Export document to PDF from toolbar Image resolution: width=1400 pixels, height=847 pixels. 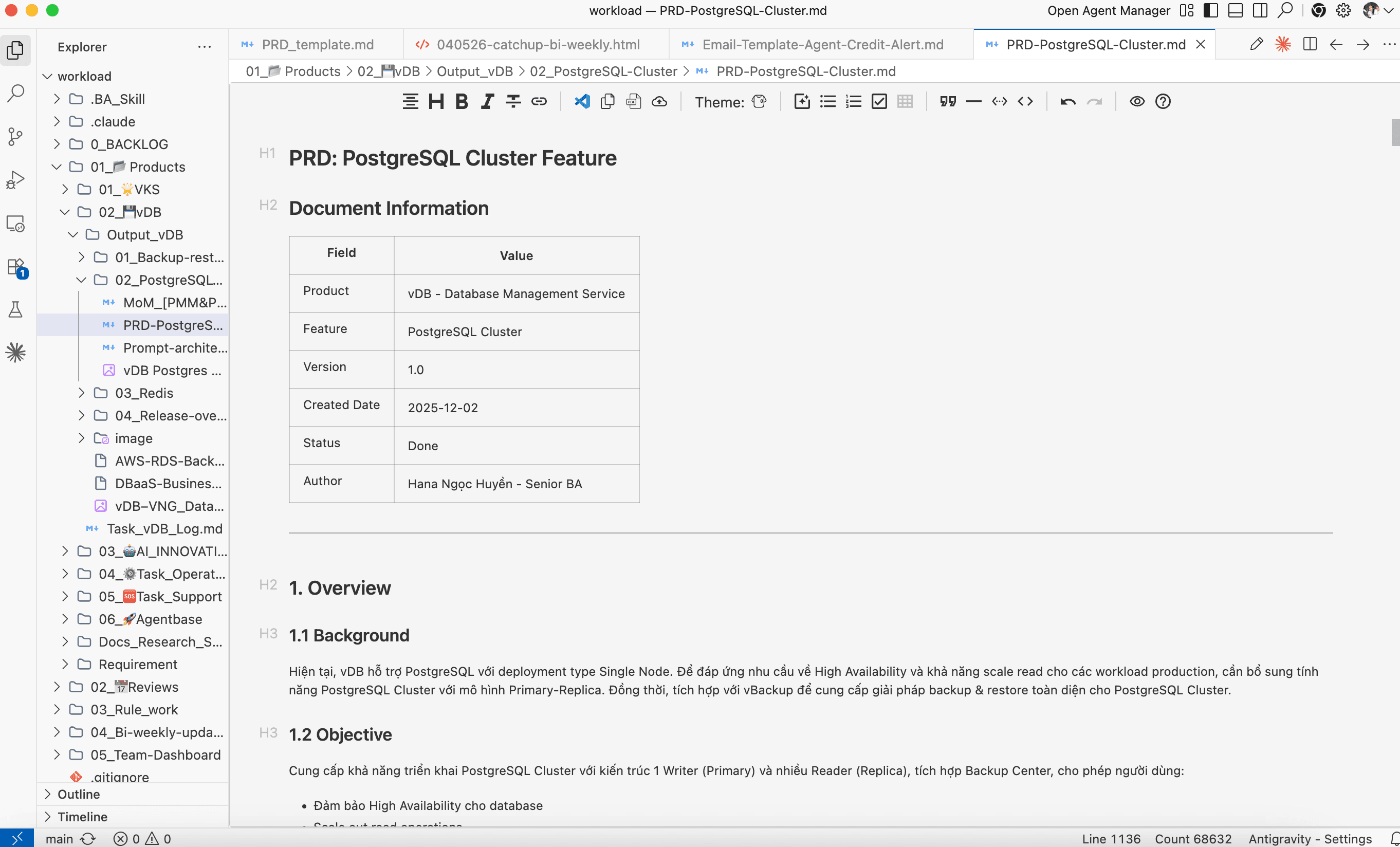click(x=634, y=102)
